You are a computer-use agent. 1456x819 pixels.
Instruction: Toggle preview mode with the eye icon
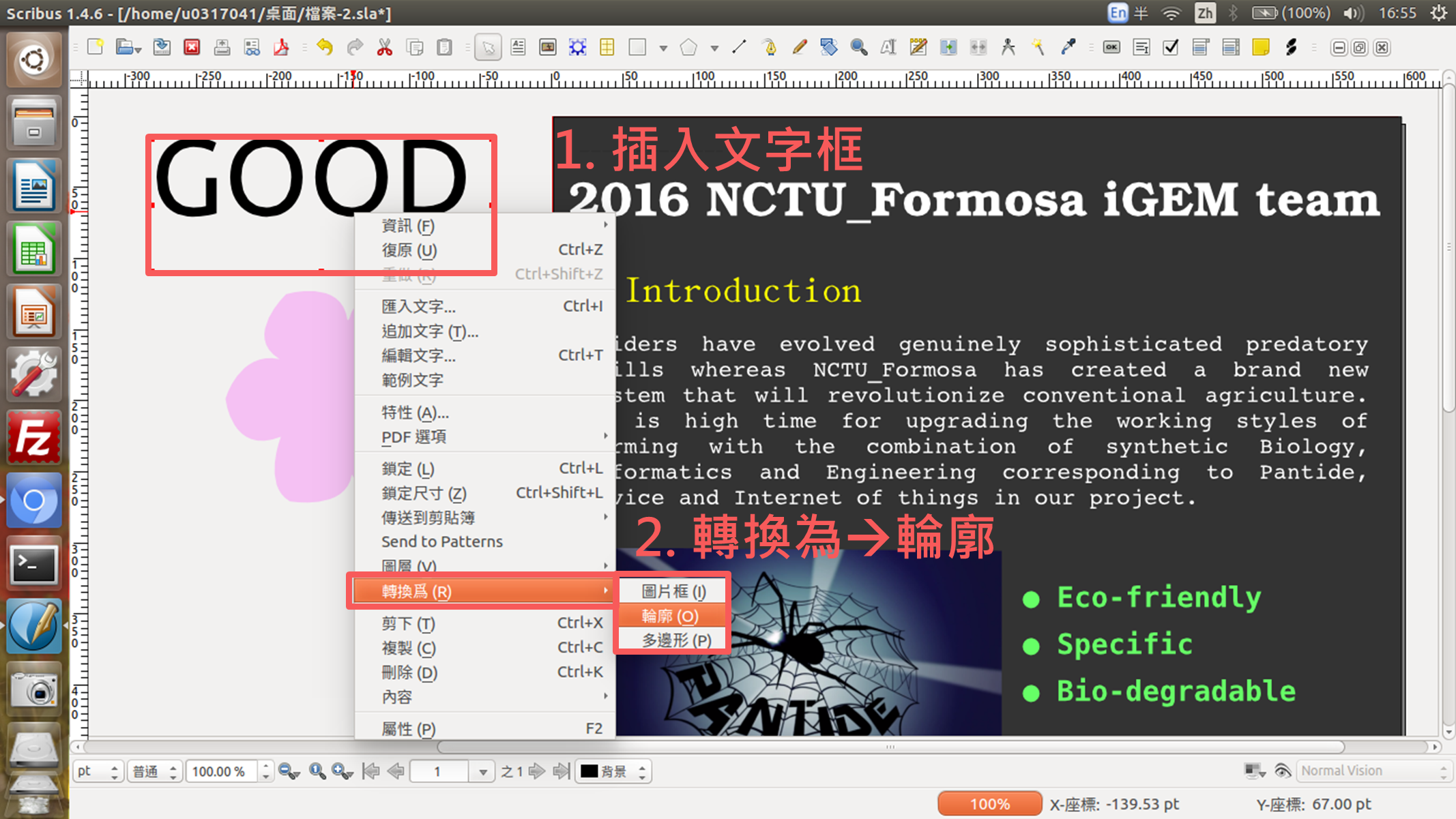(1282, 771)
